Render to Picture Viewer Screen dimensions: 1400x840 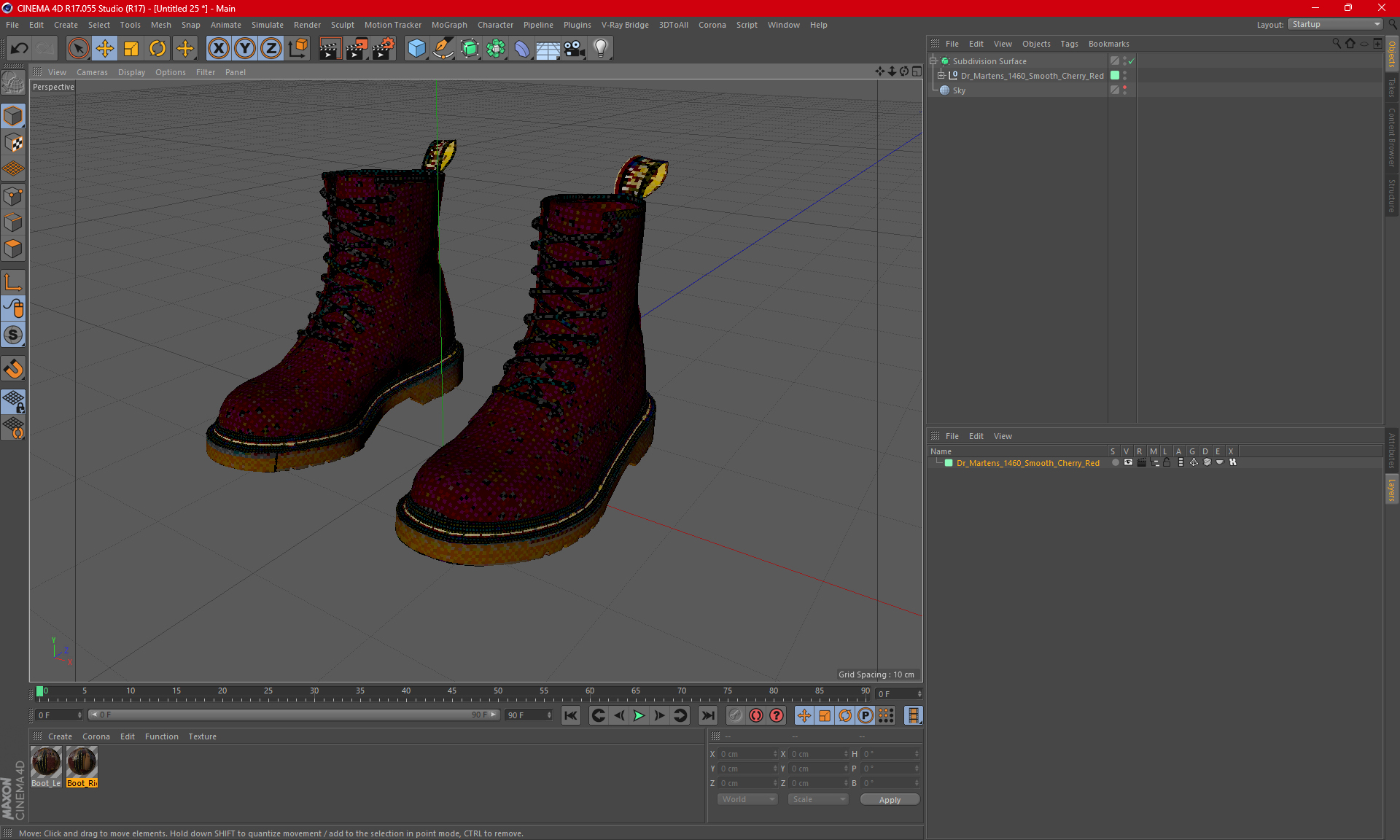(357, 49)
